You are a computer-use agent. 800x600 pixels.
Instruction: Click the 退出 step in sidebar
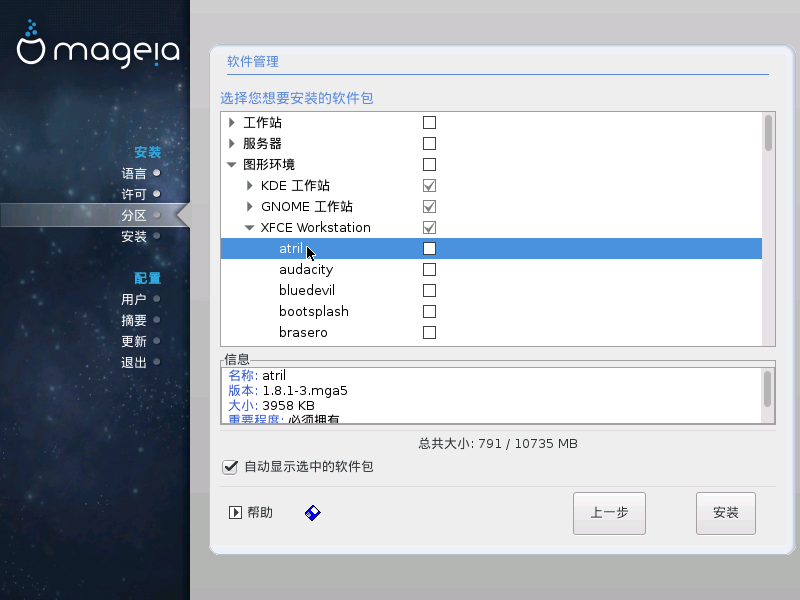(x=141, y=362)
